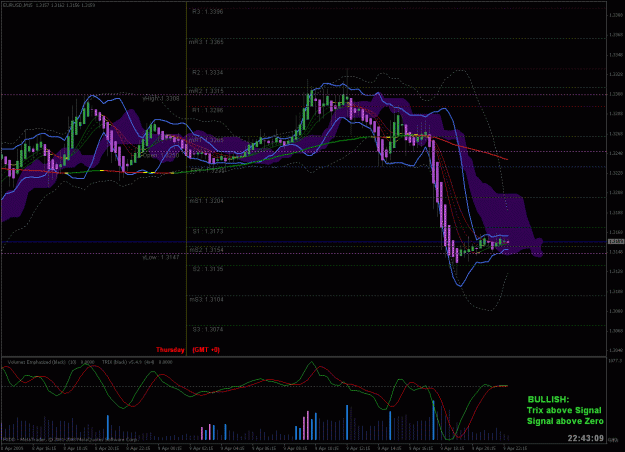Select the EURUSD,M15 chart title

pos(18,5)
